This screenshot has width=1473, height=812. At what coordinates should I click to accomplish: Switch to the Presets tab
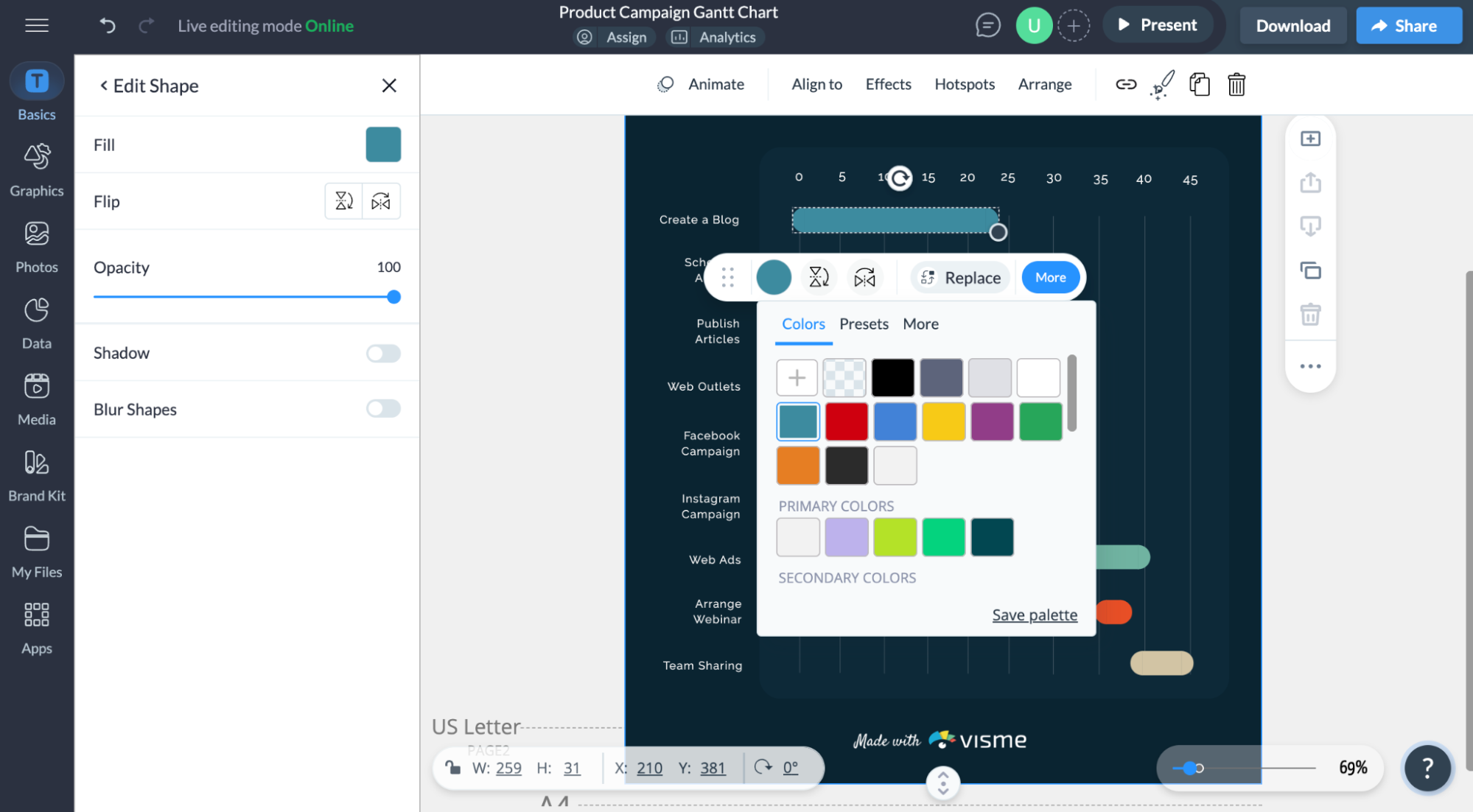click(863, 323)
